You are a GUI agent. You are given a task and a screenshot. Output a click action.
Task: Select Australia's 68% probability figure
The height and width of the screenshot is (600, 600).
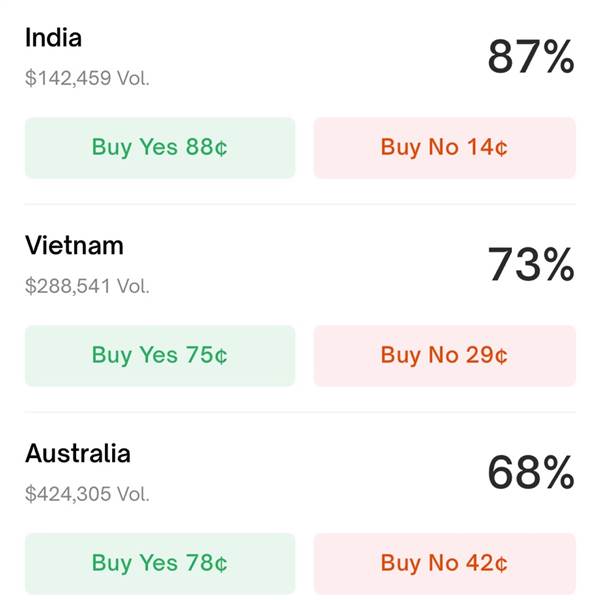pyautogui.click(x=531, y=472)
